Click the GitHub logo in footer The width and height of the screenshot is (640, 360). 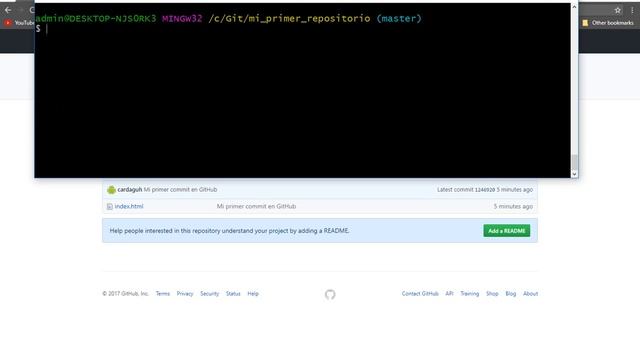pos(330,294)
